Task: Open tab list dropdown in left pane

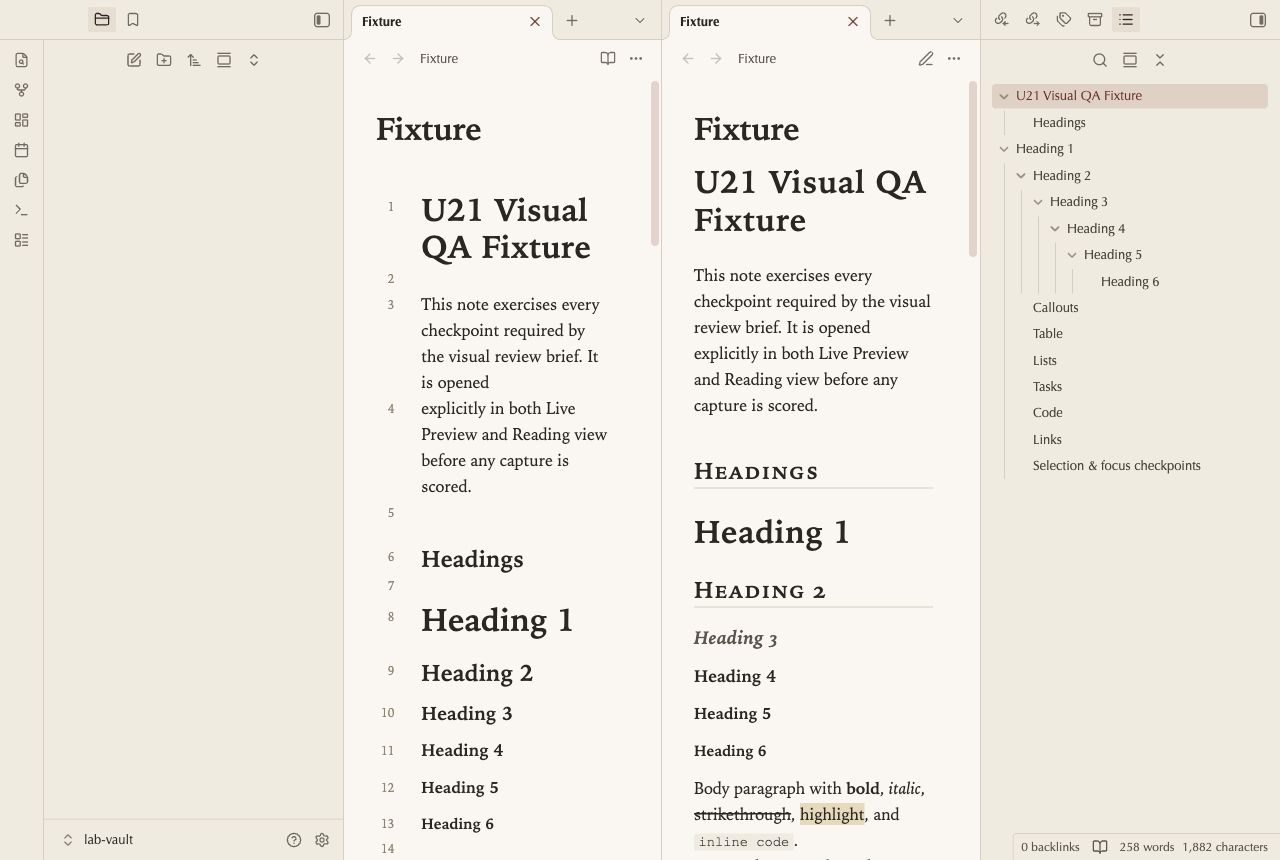Action: (640, 20)
